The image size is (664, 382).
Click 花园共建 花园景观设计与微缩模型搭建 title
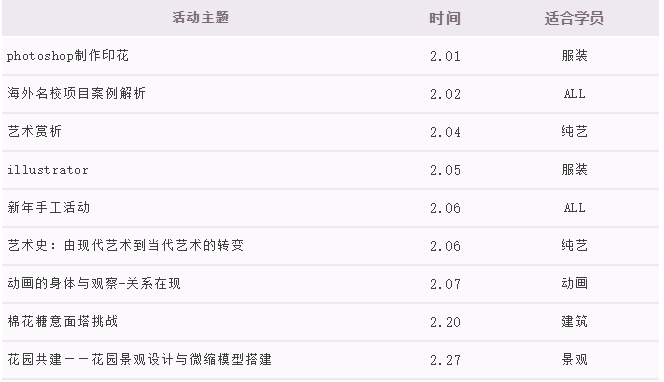click(139, 360)
